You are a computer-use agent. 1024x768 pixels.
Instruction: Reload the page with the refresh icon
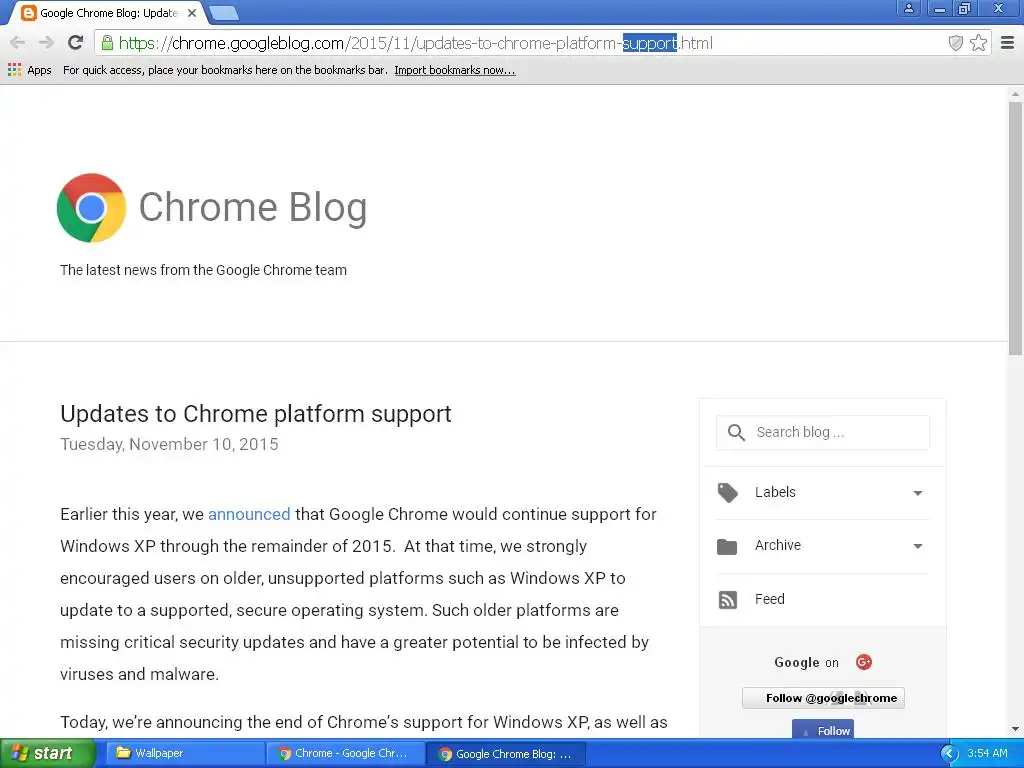tap(76, 42)
